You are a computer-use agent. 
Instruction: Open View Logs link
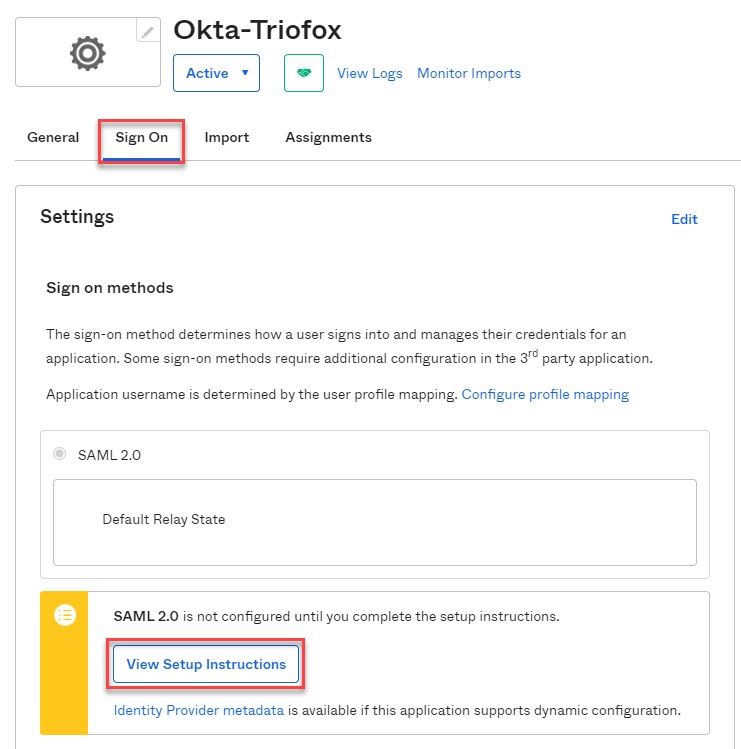click(x=370, y=74)
